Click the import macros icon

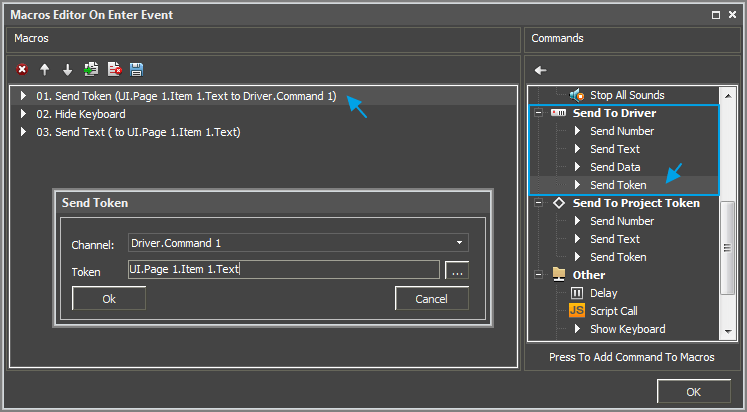click(91, 70)
